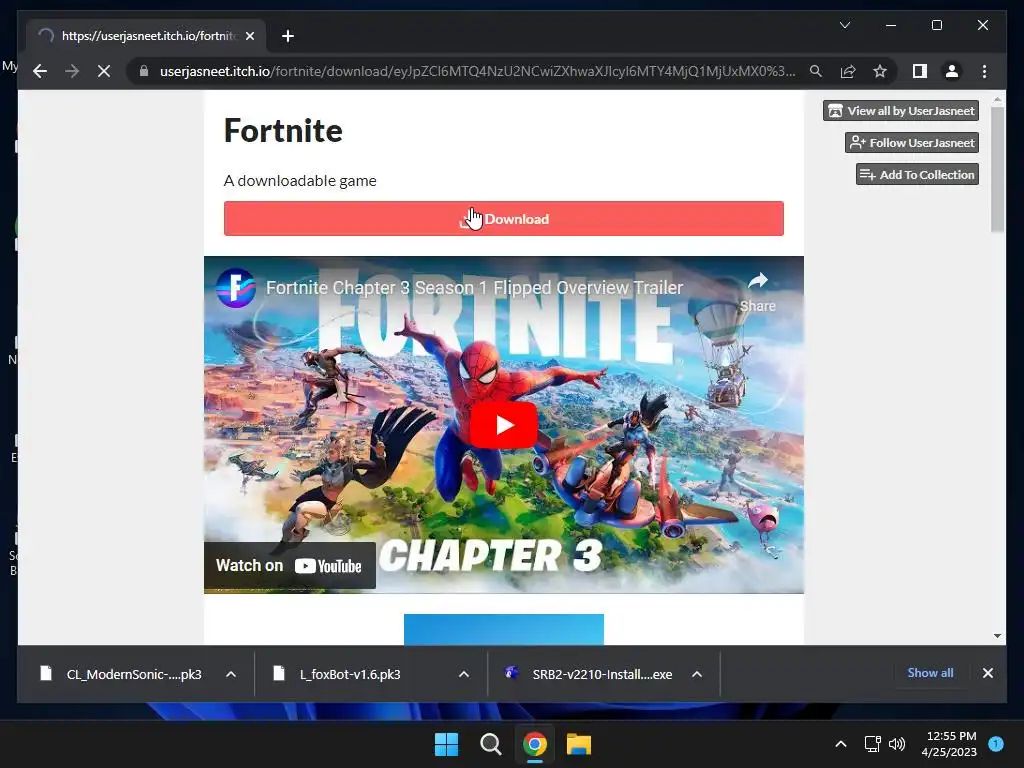Viewport: 1024px width, 768px height.
Task: Click the address bar URL
Action: 477,71
